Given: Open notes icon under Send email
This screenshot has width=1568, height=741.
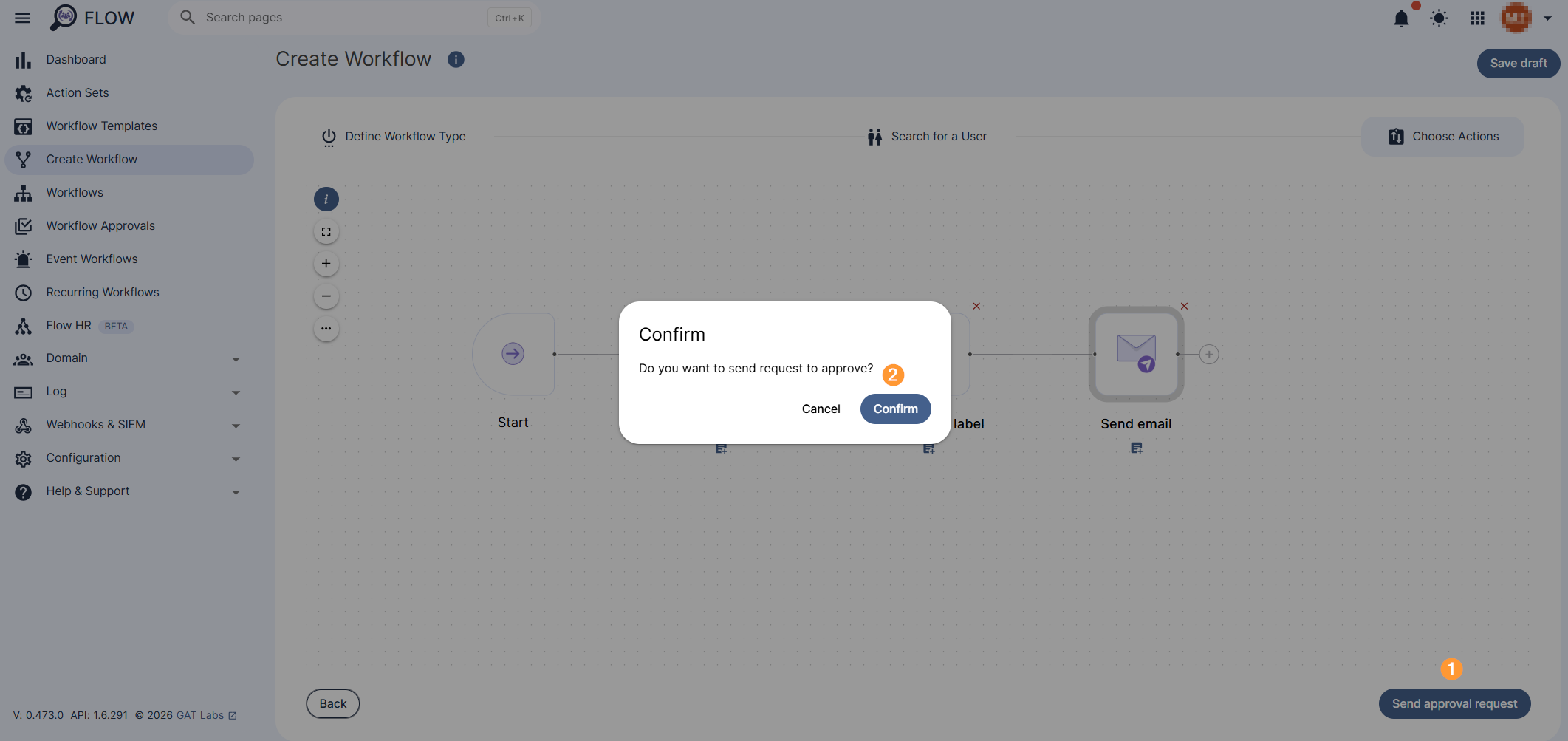Looking at the screenshot, I should tap(1137, 448).
